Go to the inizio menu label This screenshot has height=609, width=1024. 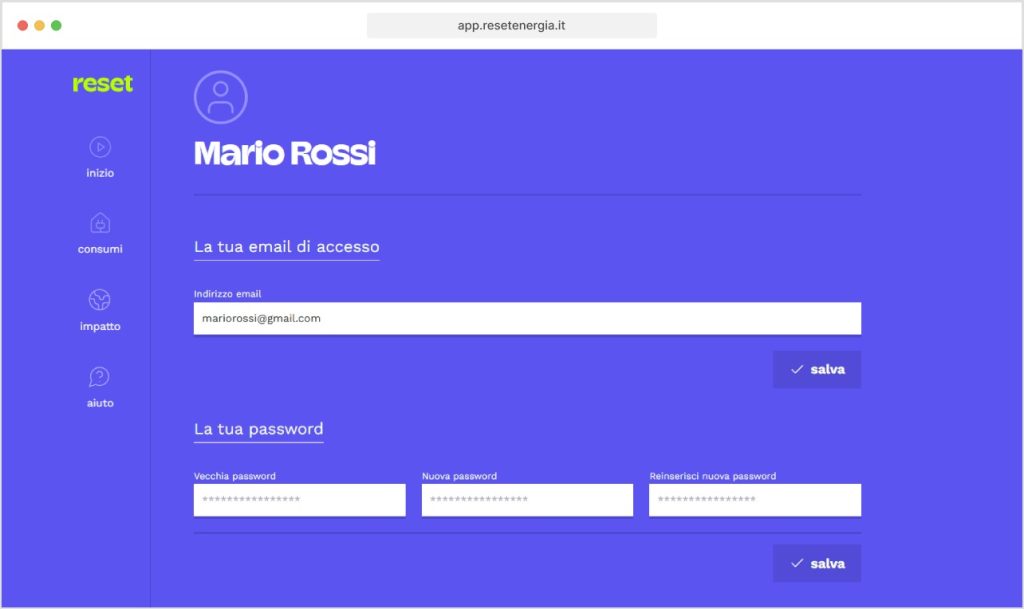tap(100, 173)
